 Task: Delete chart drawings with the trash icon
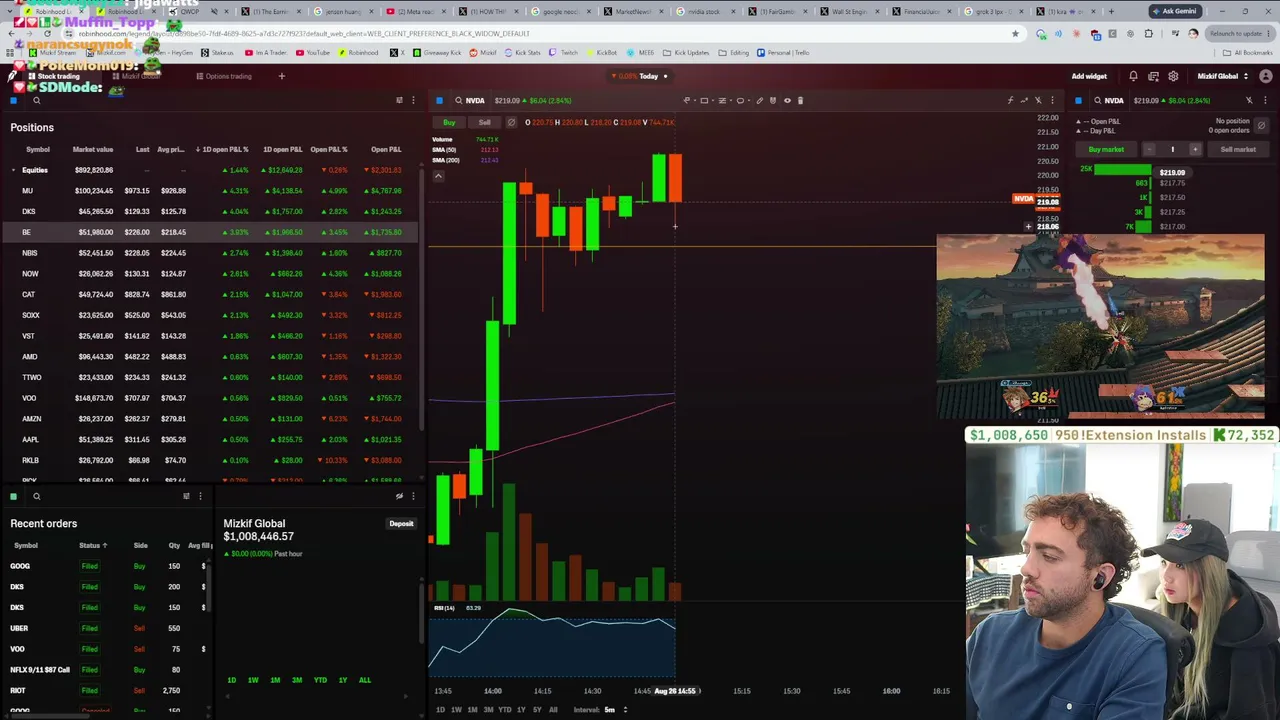(x=801, y=100)
